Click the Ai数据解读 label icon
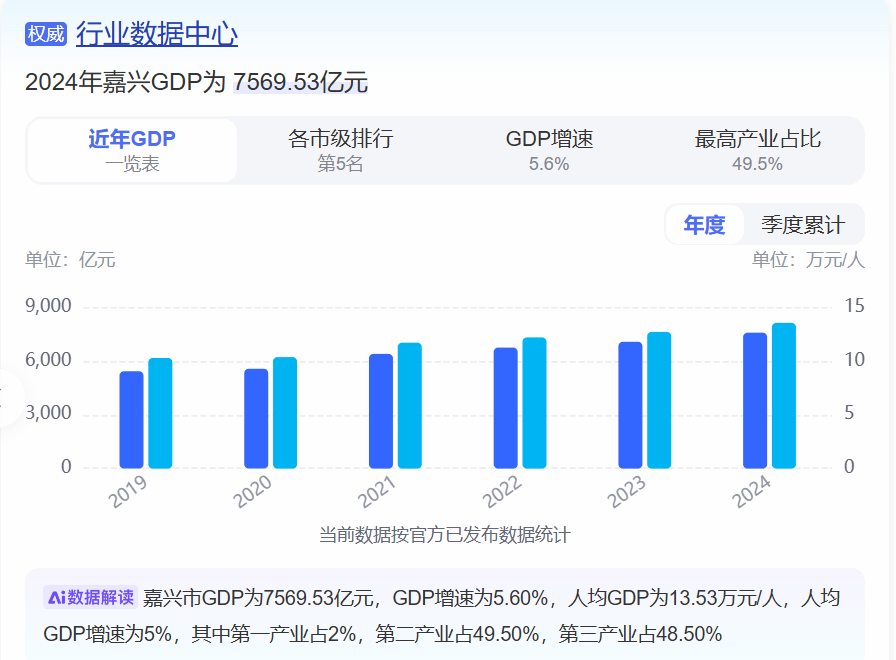 tap(90, 598)
